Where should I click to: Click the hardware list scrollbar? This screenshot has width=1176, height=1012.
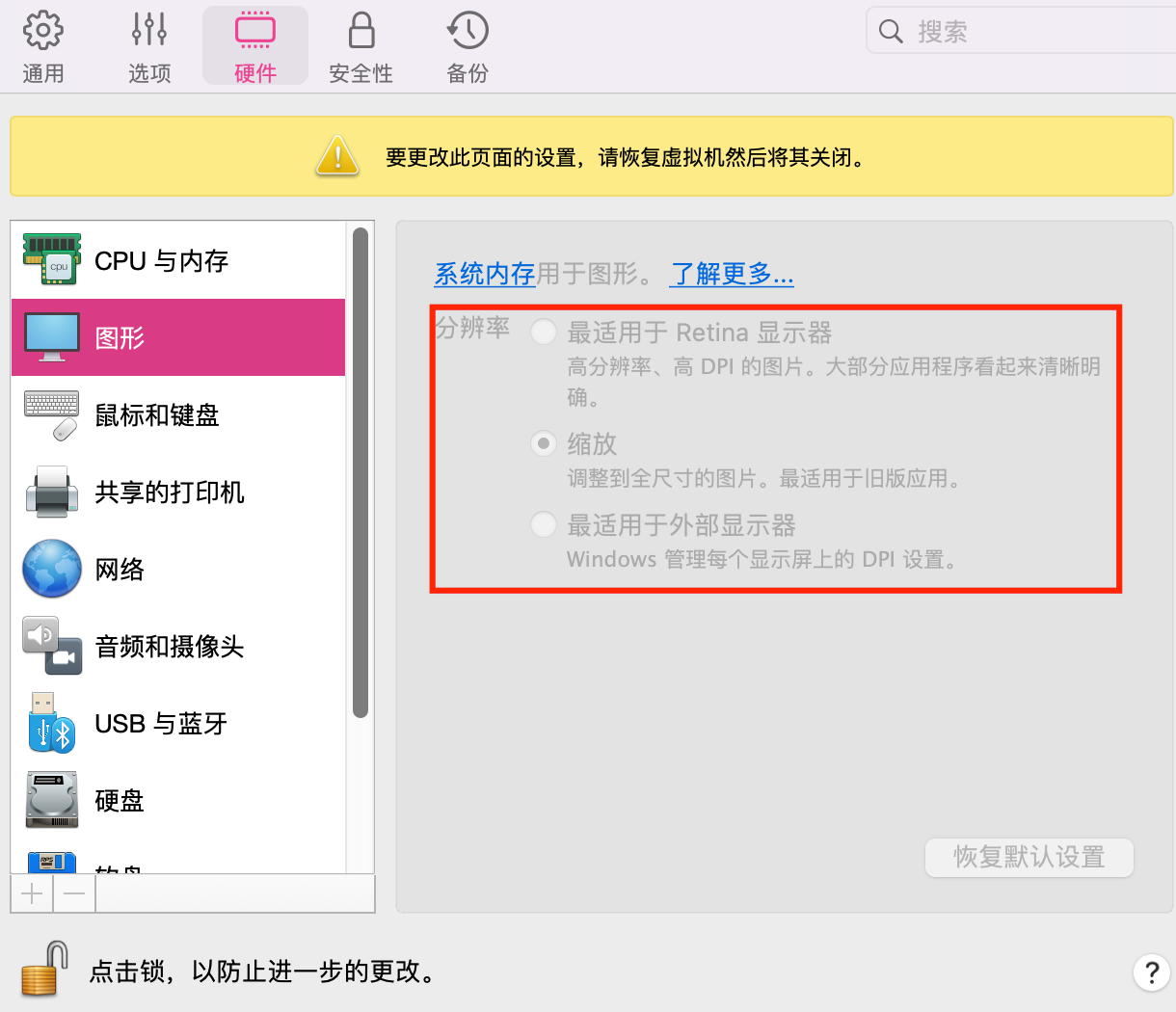361,472
